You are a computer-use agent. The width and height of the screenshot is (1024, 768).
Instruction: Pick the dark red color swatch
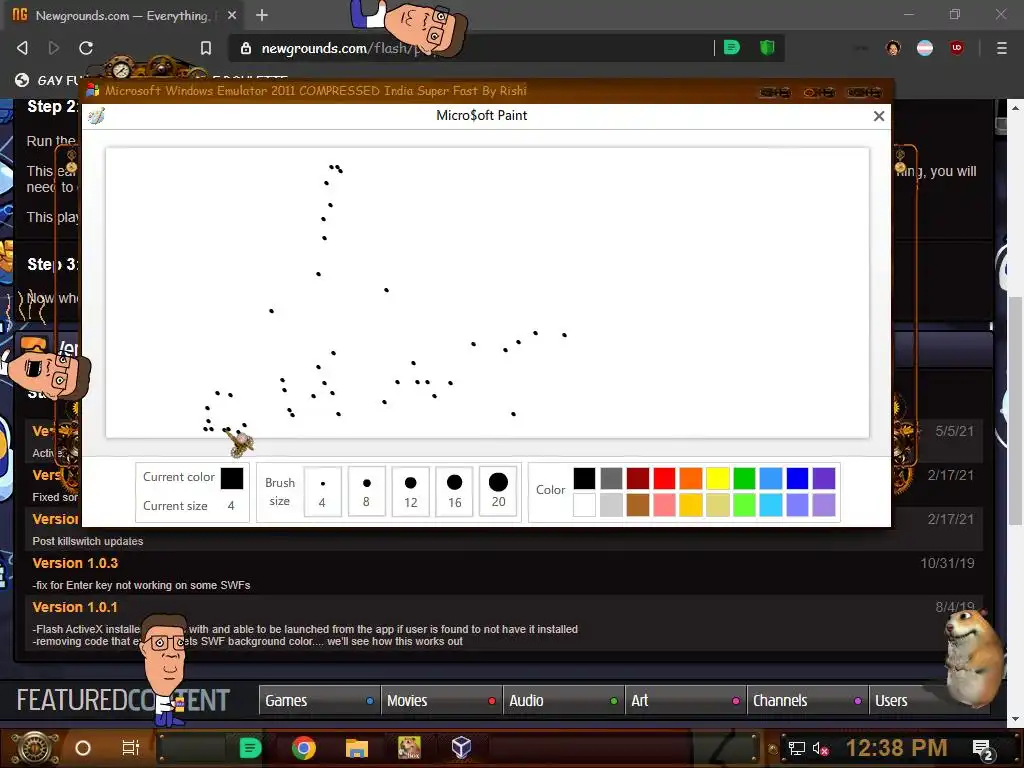[638, 478]
